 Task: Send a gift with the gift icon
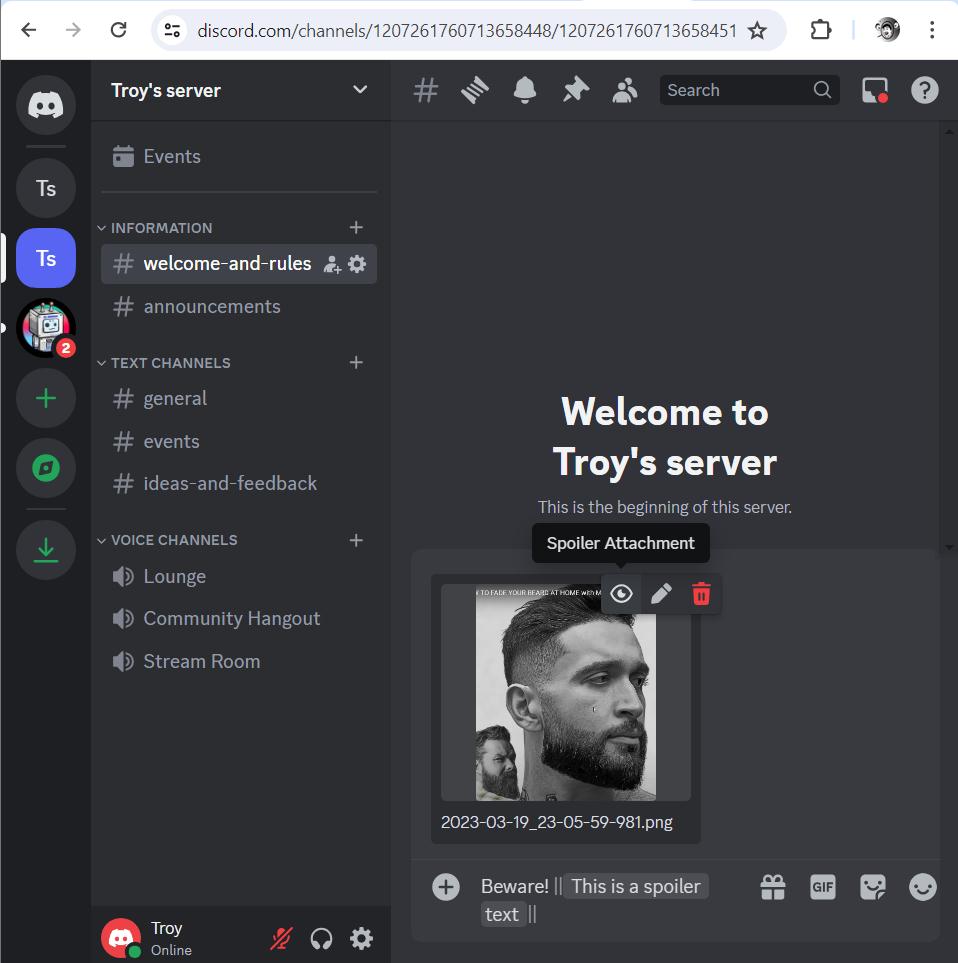(x=772, y=887)
